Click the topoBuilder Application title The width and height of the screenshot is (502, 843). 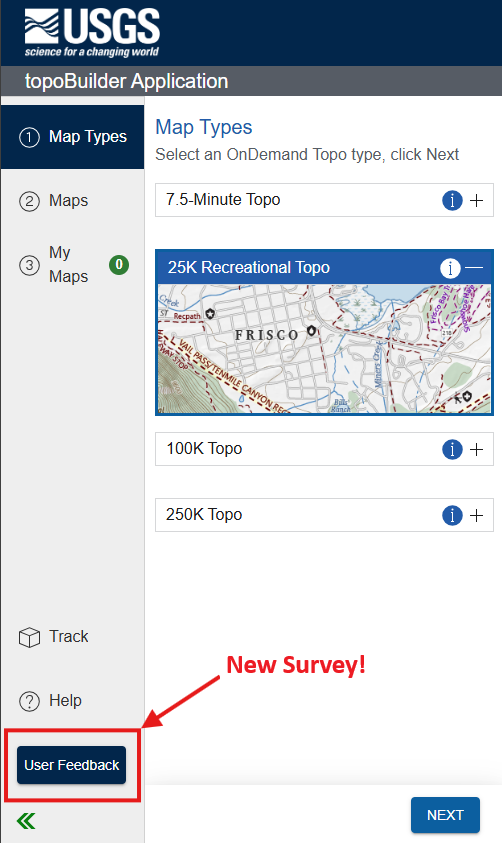pos(126,81)
